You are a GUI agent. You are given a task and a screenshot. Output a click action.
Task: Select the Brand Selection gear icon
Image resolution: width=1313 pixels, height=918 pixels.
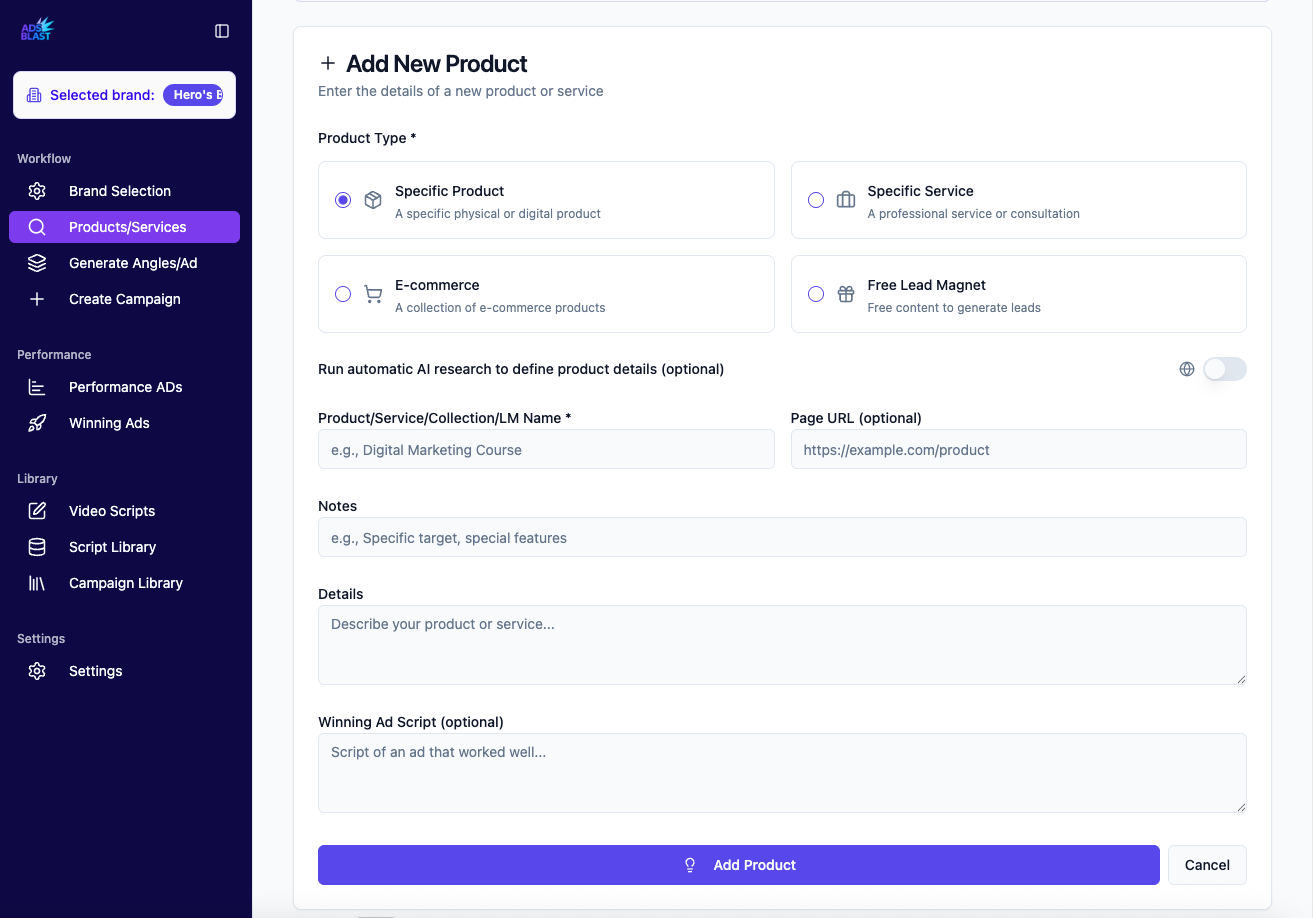point(37,190)
